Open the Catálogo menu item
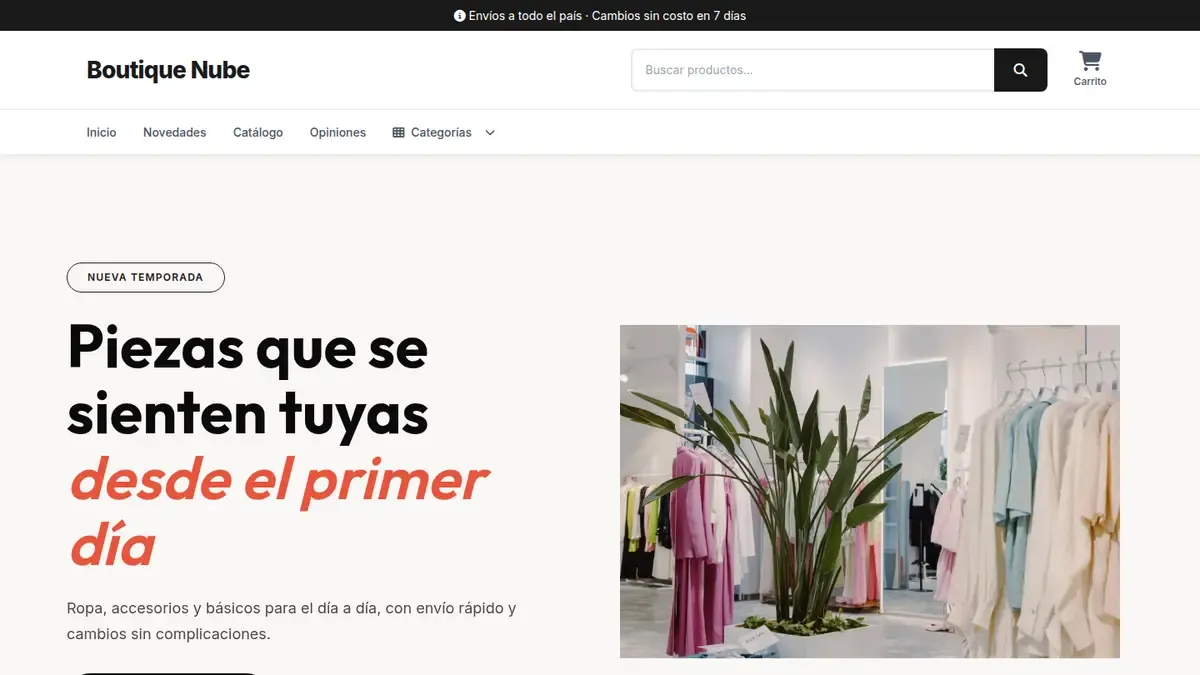Screen dimensions: 1200x675 258,132
